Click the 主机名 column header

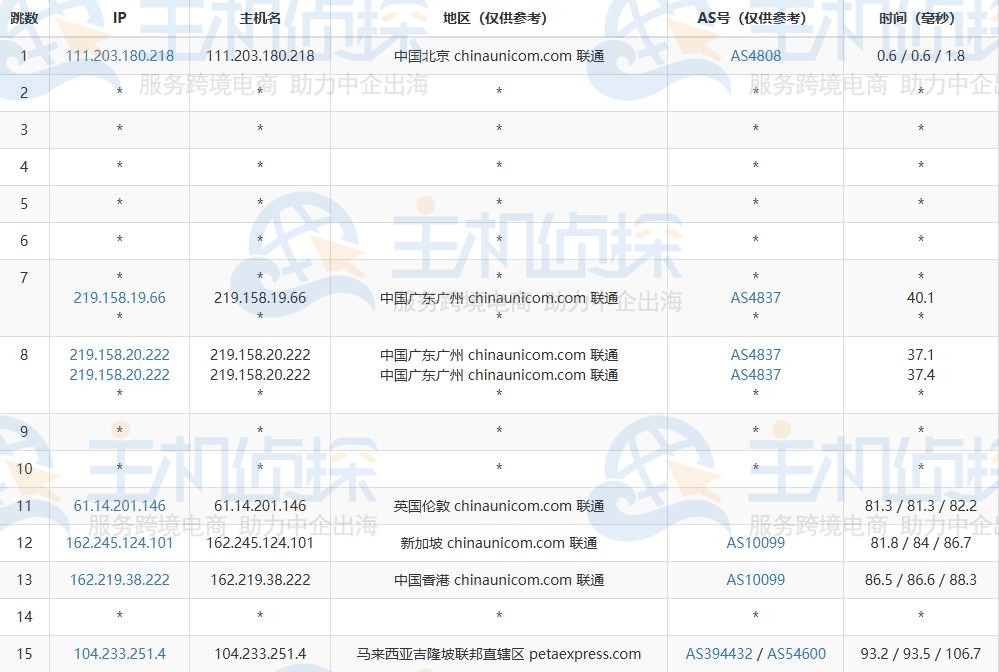coord(258,18)
